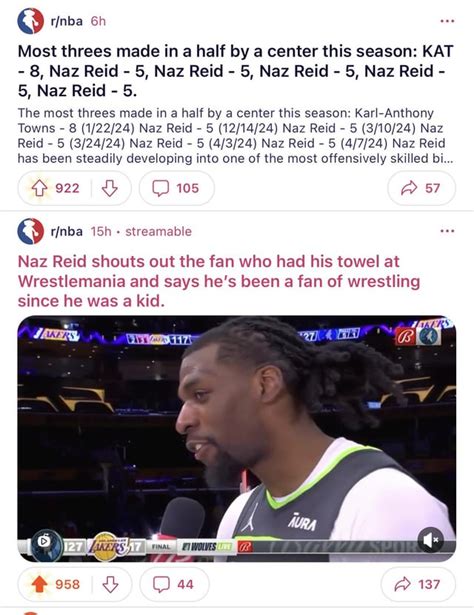Remove the upvote on the Naz Reid towel post
Screen dimensions: 474x615
point(39,584)
